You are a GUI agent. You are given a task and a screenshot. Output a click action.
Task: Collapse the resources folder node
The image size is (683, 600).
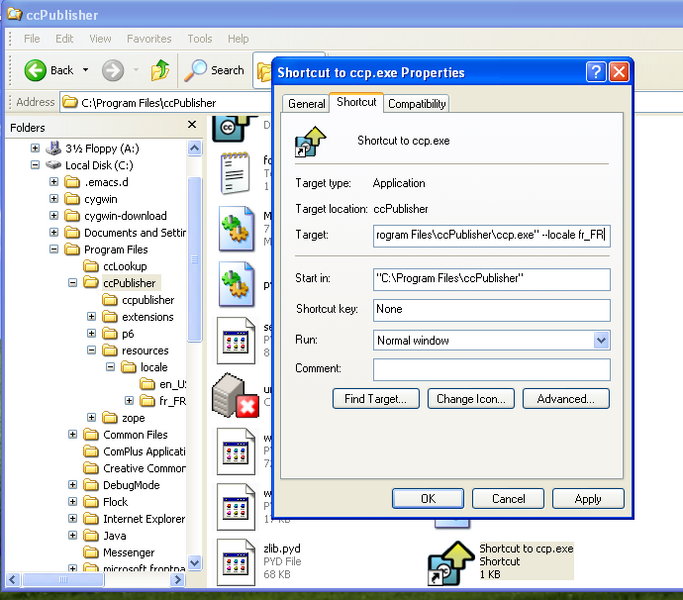pyautogui.click(x=91, y=350)
